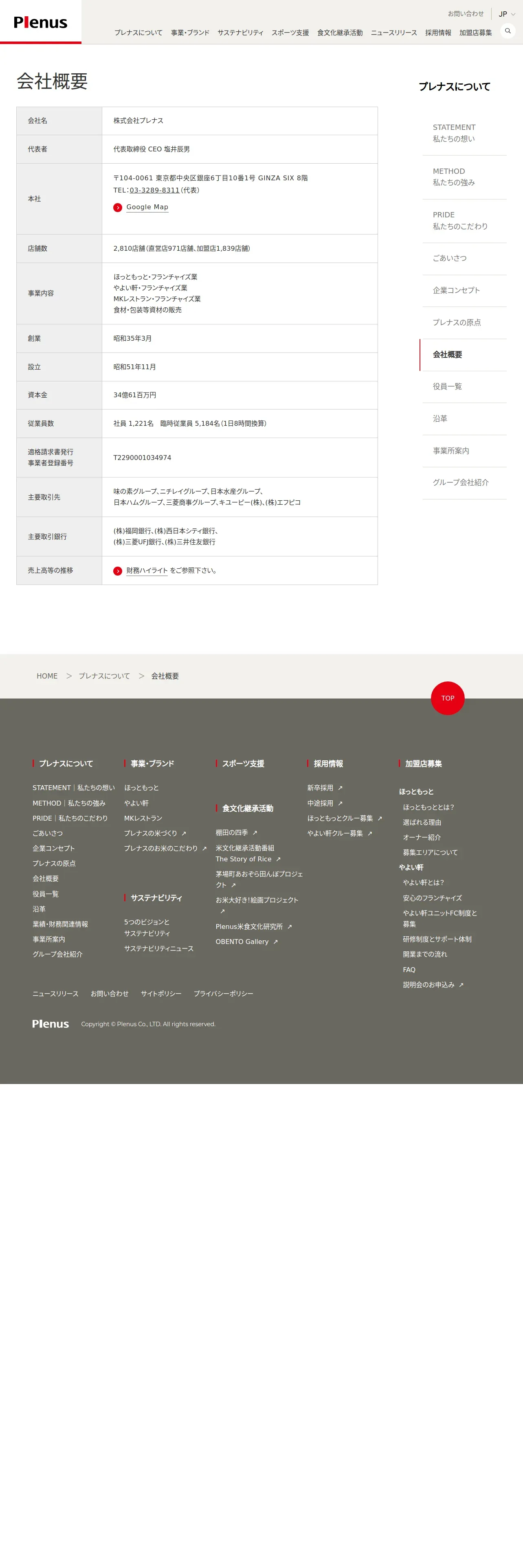This screenshot has height=1568, width=523.
Task: Click external-link icon beside やよい軒クルー募集
Action: [x=369, y=834]
